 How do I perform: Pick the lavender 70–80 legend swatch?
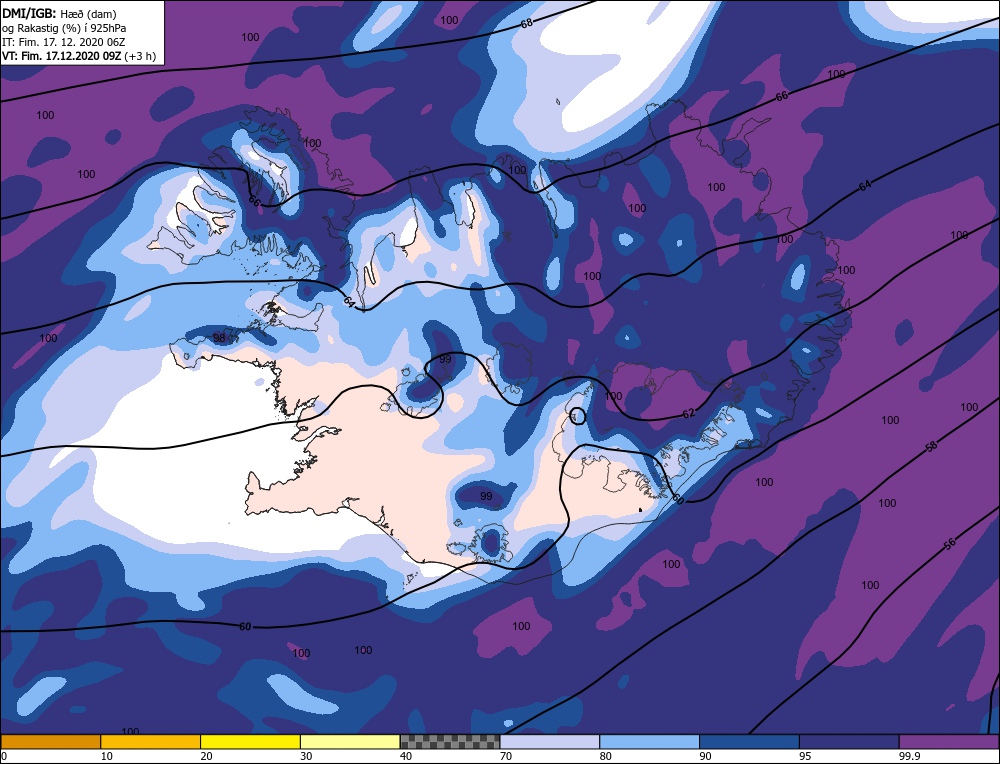tap(550, 742)
